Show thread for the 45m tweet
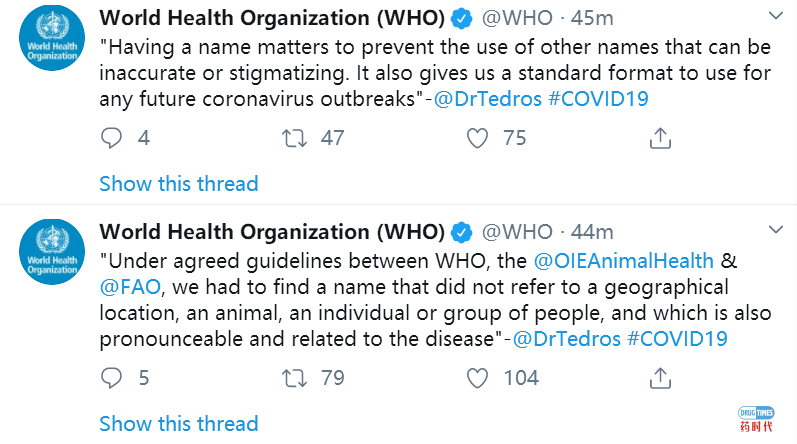The height and width of the screenshot is (444, 797). tap(179, 183)
